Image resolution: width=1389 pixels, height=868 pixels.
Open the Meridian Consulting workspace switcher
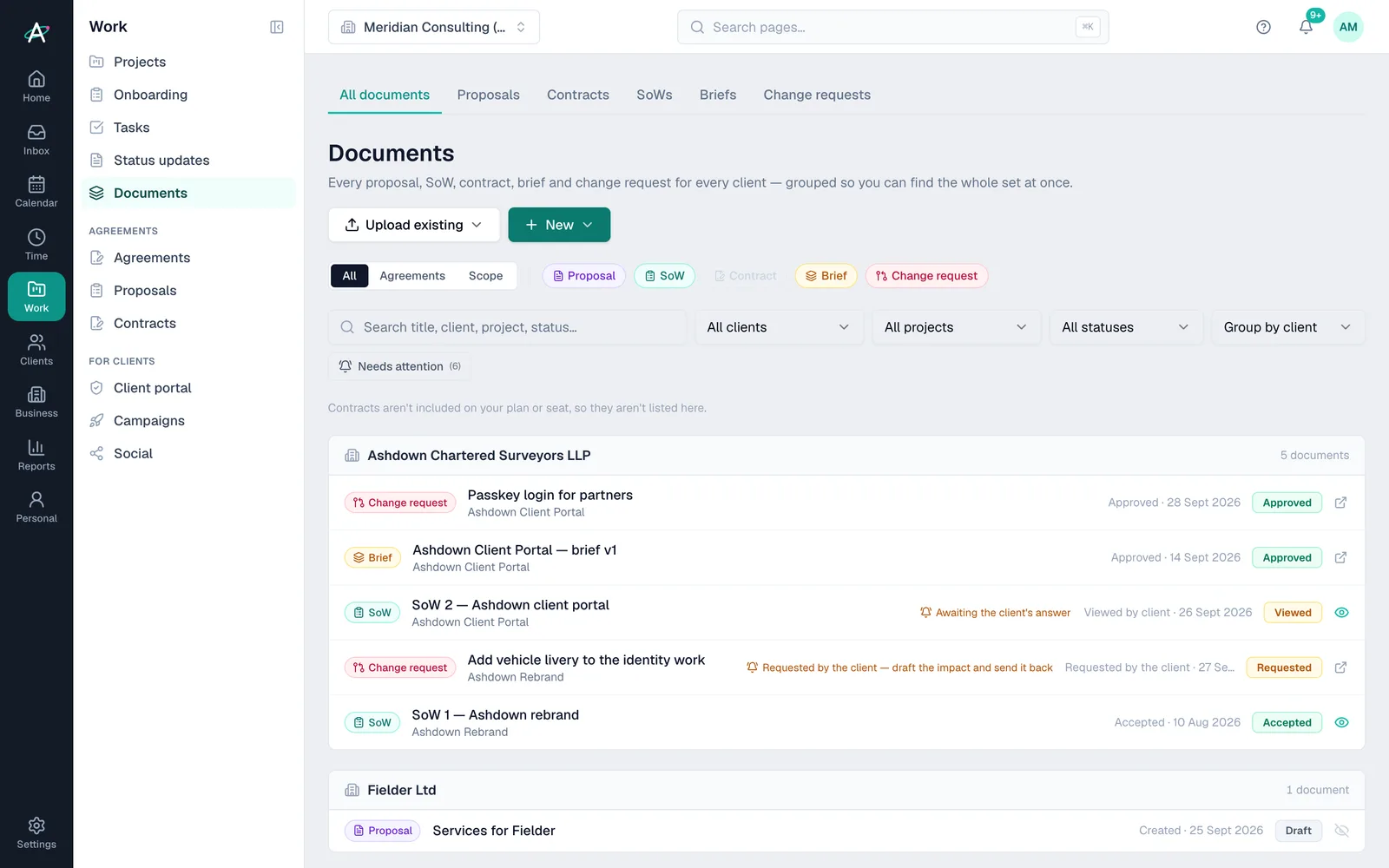tap(434, 27)
